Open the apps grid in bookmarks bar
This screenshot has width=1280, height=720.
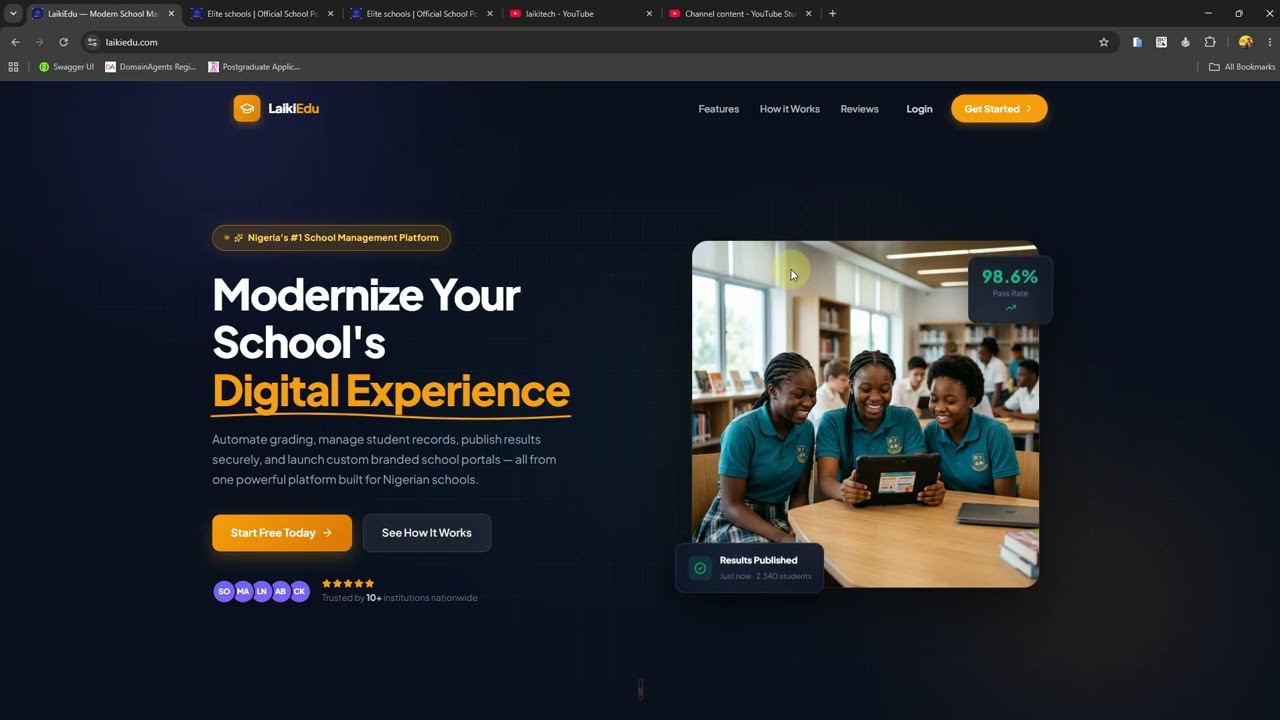point(13,67)
